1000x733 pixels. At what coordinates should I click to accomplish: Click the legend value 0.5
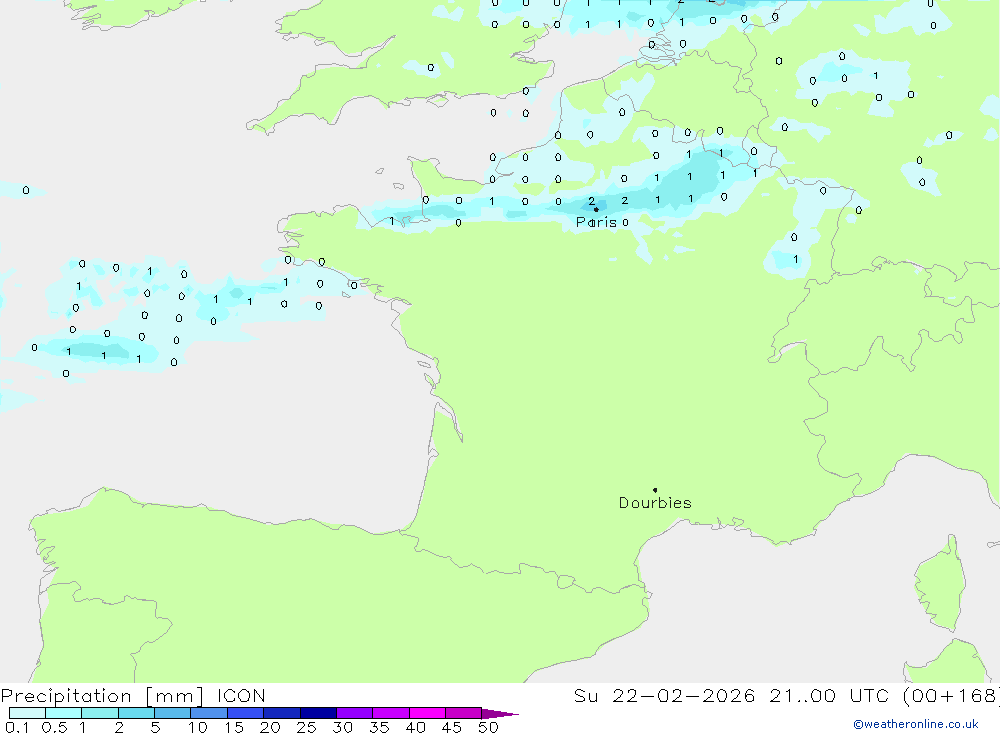point(54,727)
